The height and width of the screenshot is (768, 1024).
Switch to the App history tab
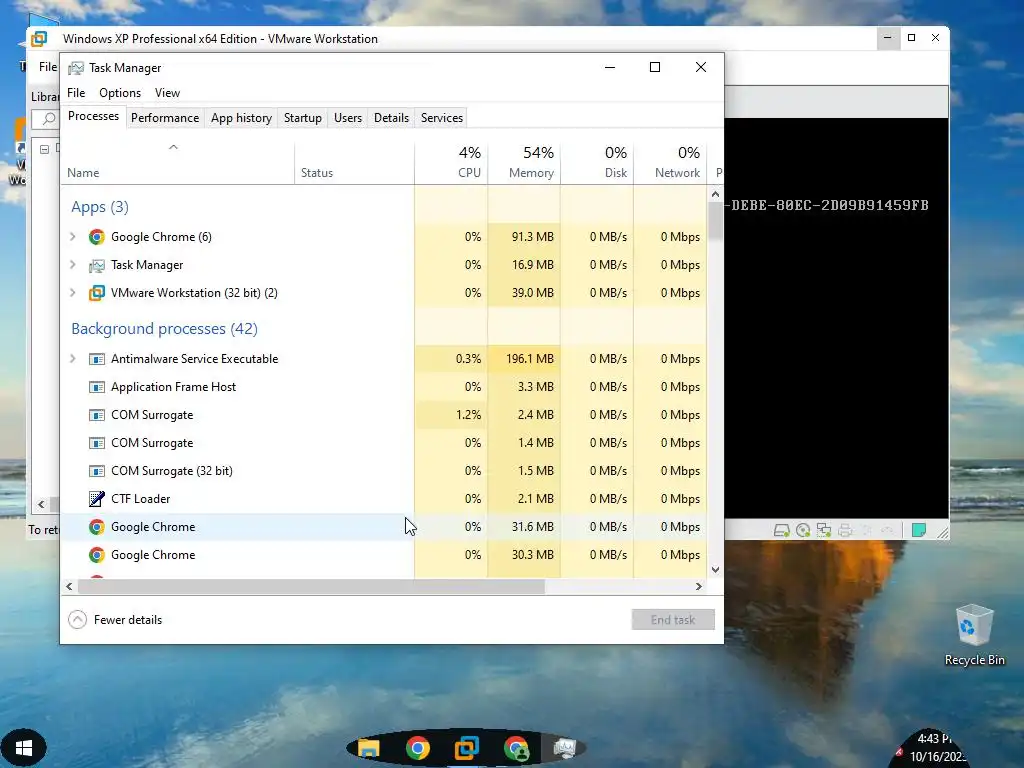241,118
